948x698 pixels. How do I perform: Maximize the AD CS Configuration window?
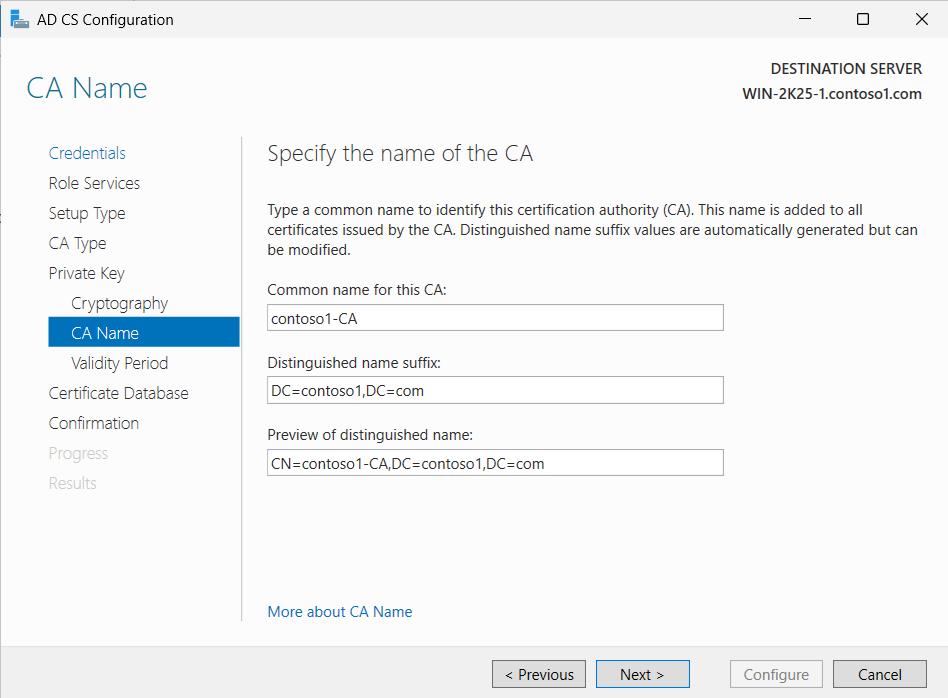click(x=863, y=19)
